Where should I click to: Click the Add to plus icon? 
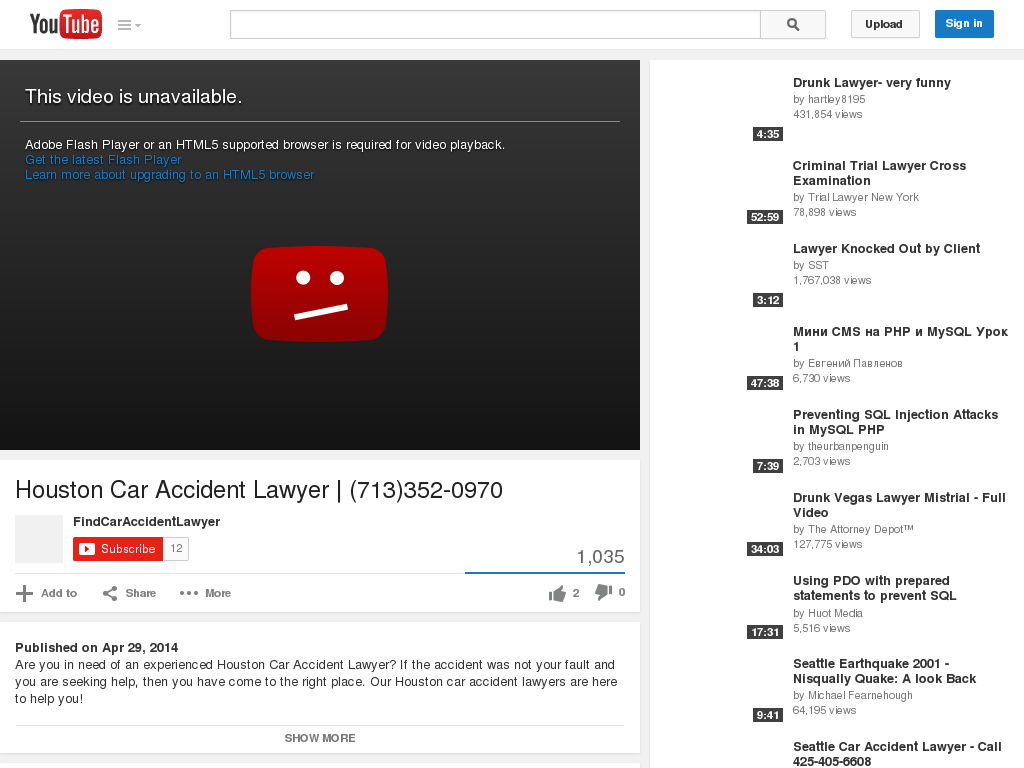(x=24, y=593)
